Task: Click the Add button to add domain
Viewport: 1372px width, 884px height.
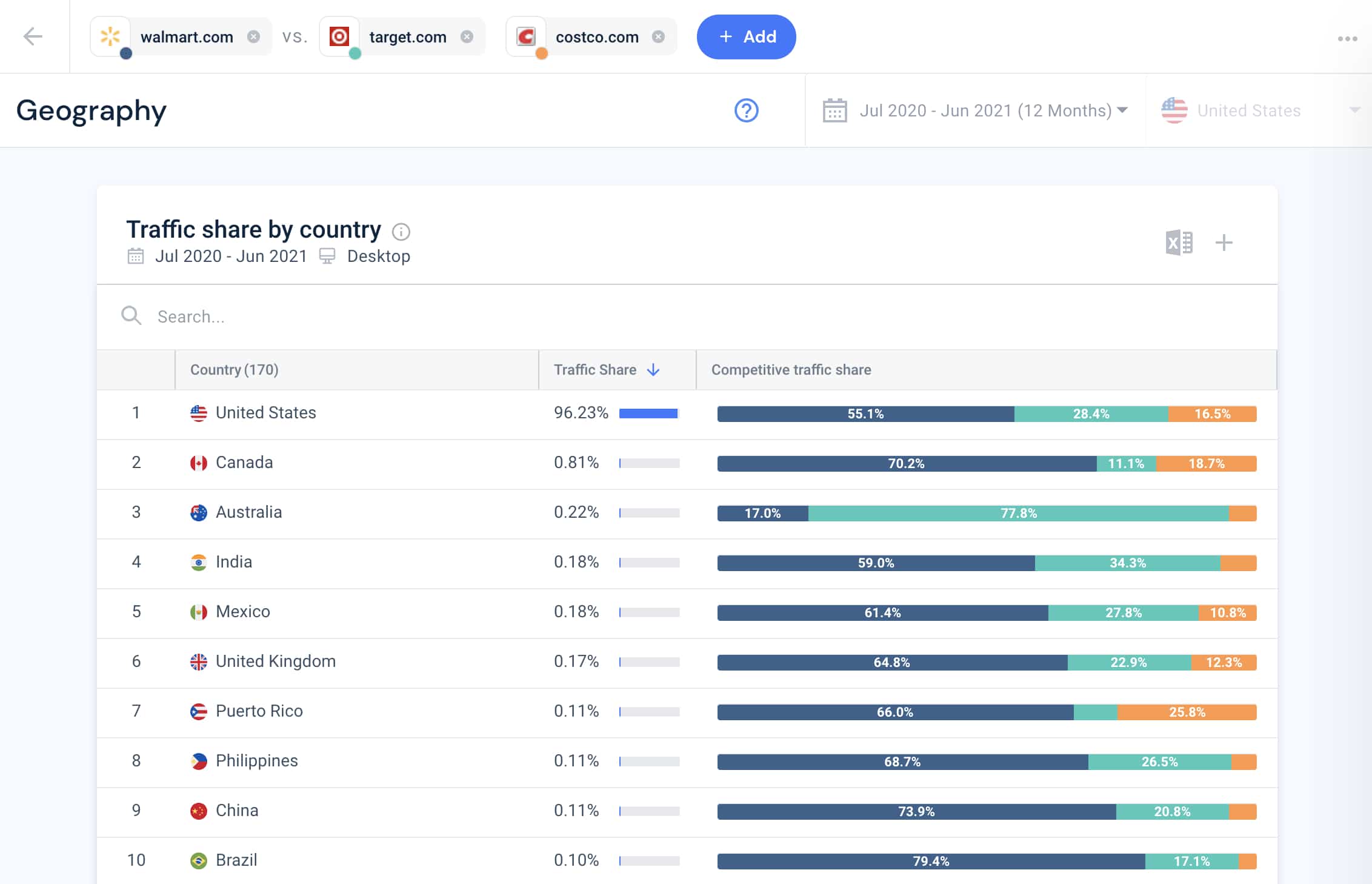Action: pyautogui.click(x=747, y=37)
